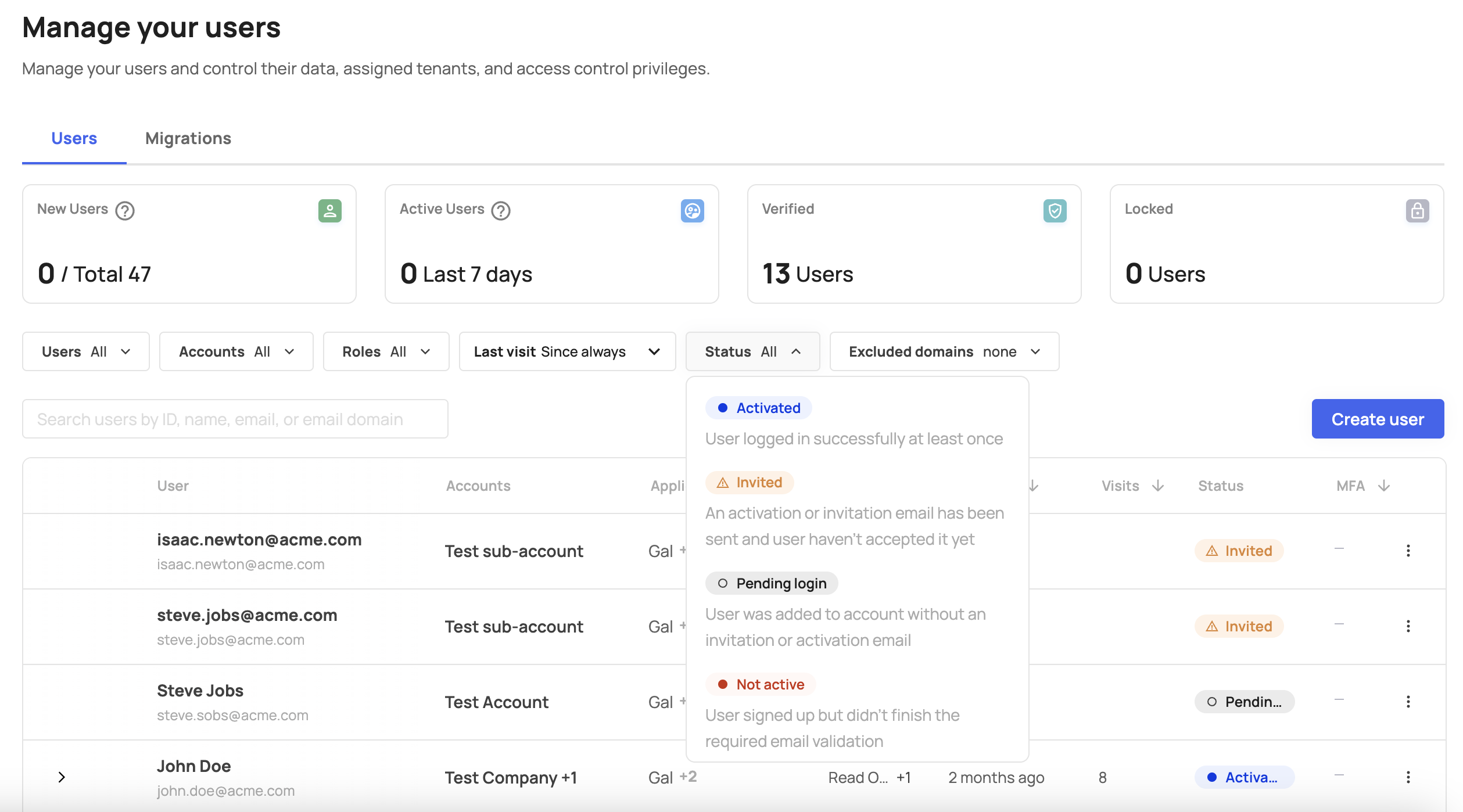The height and width of the screenshot is (812, 1463).
Task: Sort by Visits column arrow
Action: point(1158,486)
